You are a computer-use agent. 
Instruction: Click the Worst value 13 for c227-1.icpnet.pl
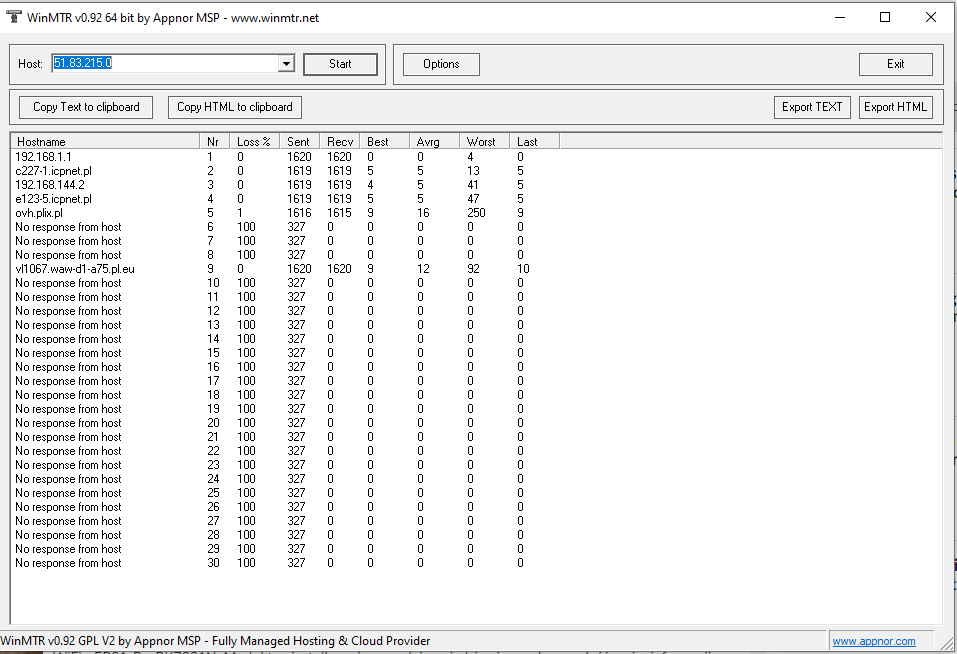pos(473,171)
